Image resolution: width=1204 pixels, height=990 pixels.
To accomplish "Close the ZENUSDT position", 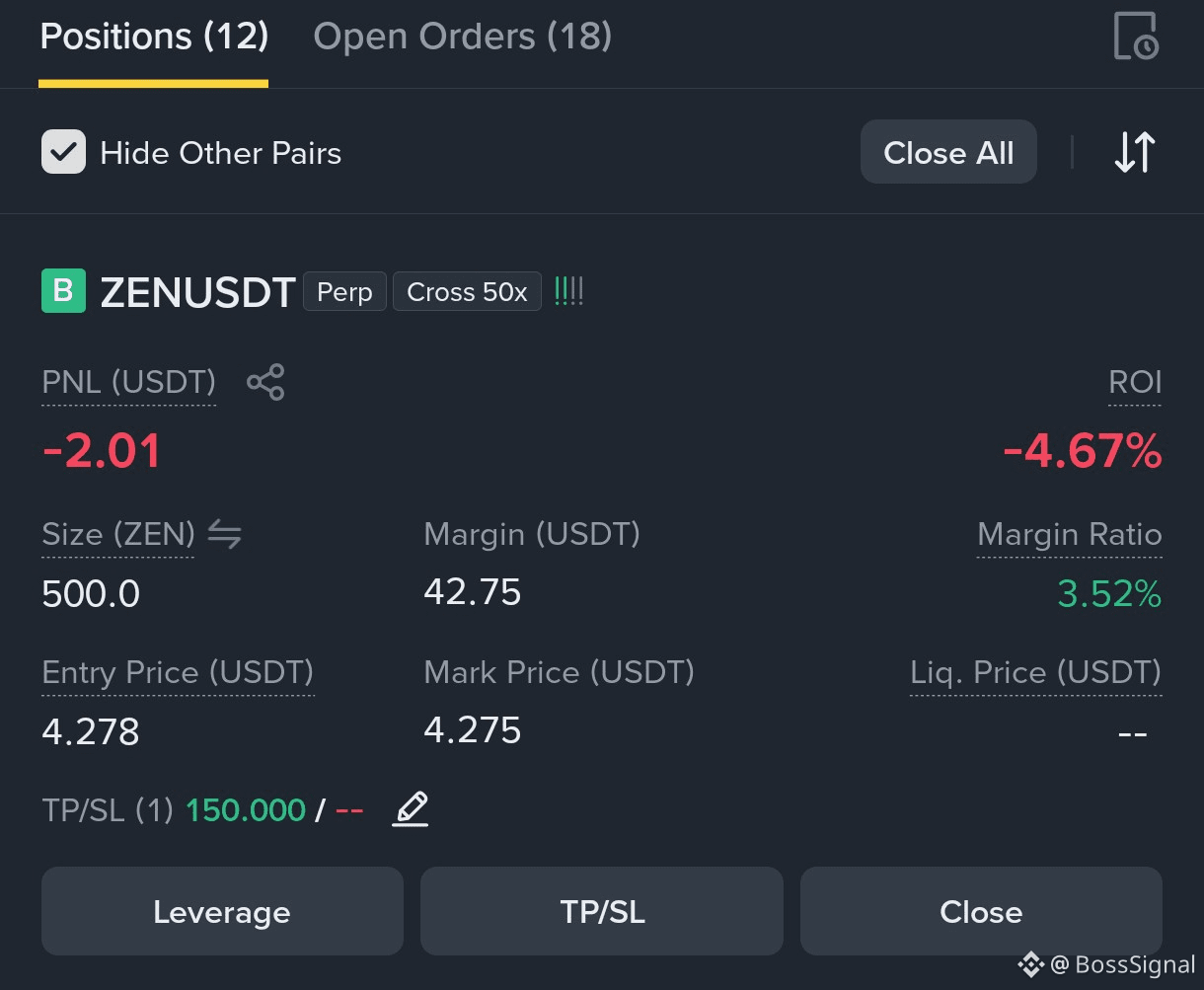I will click(x=981, y=911).
